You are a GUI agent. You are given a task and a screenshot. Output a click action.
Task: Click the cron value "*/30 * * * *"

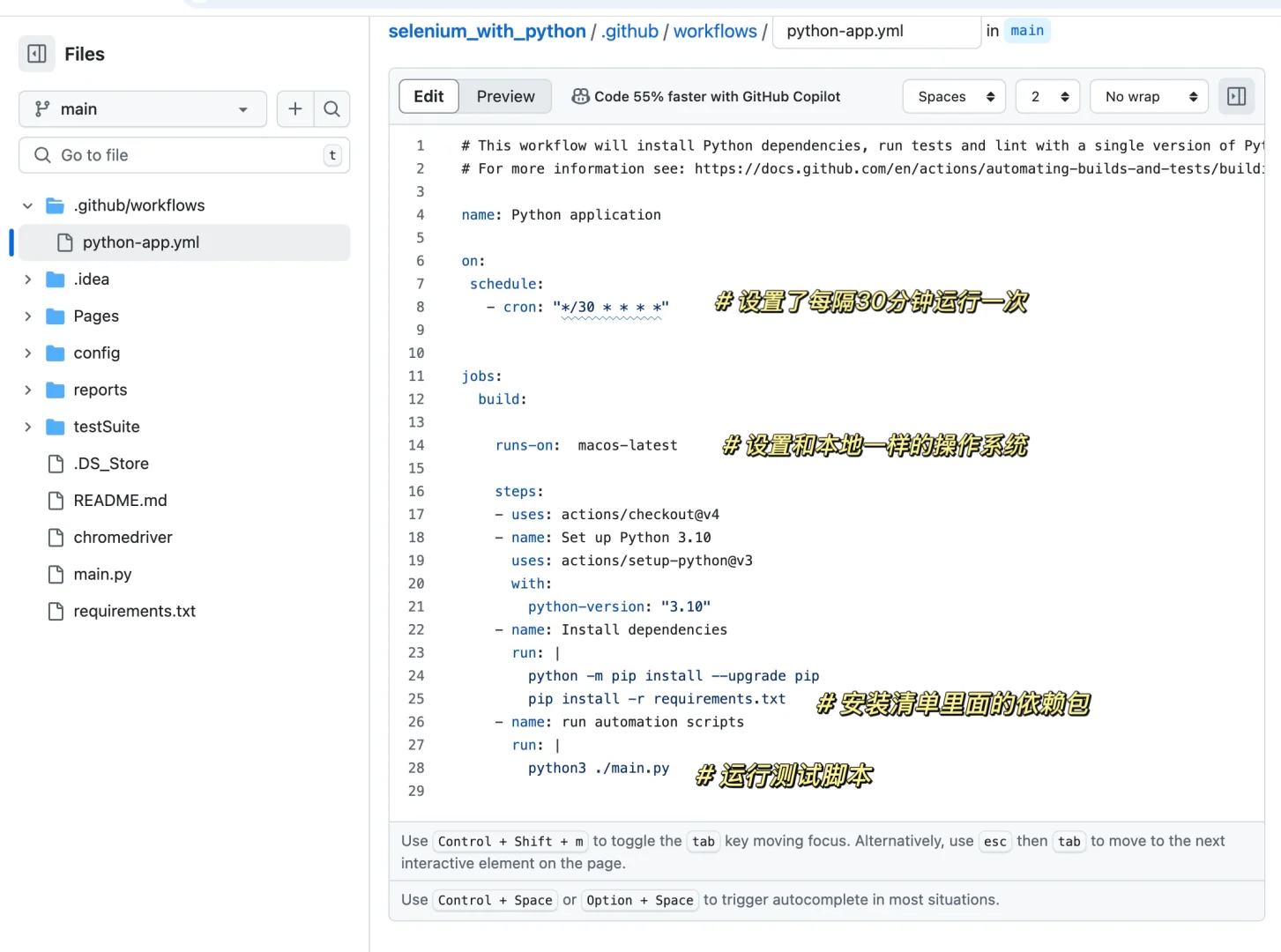[611, 308]
